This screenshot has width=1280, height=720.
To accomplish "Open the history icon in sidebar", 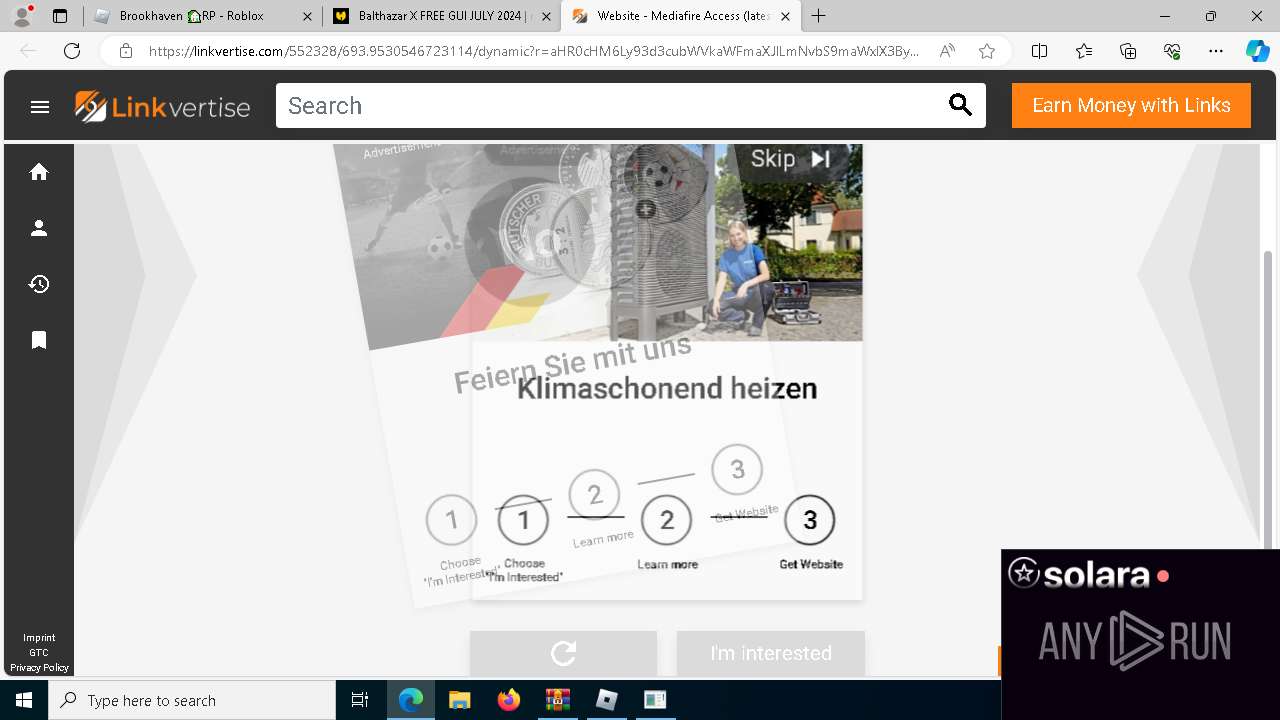I will tap(39, 284).
